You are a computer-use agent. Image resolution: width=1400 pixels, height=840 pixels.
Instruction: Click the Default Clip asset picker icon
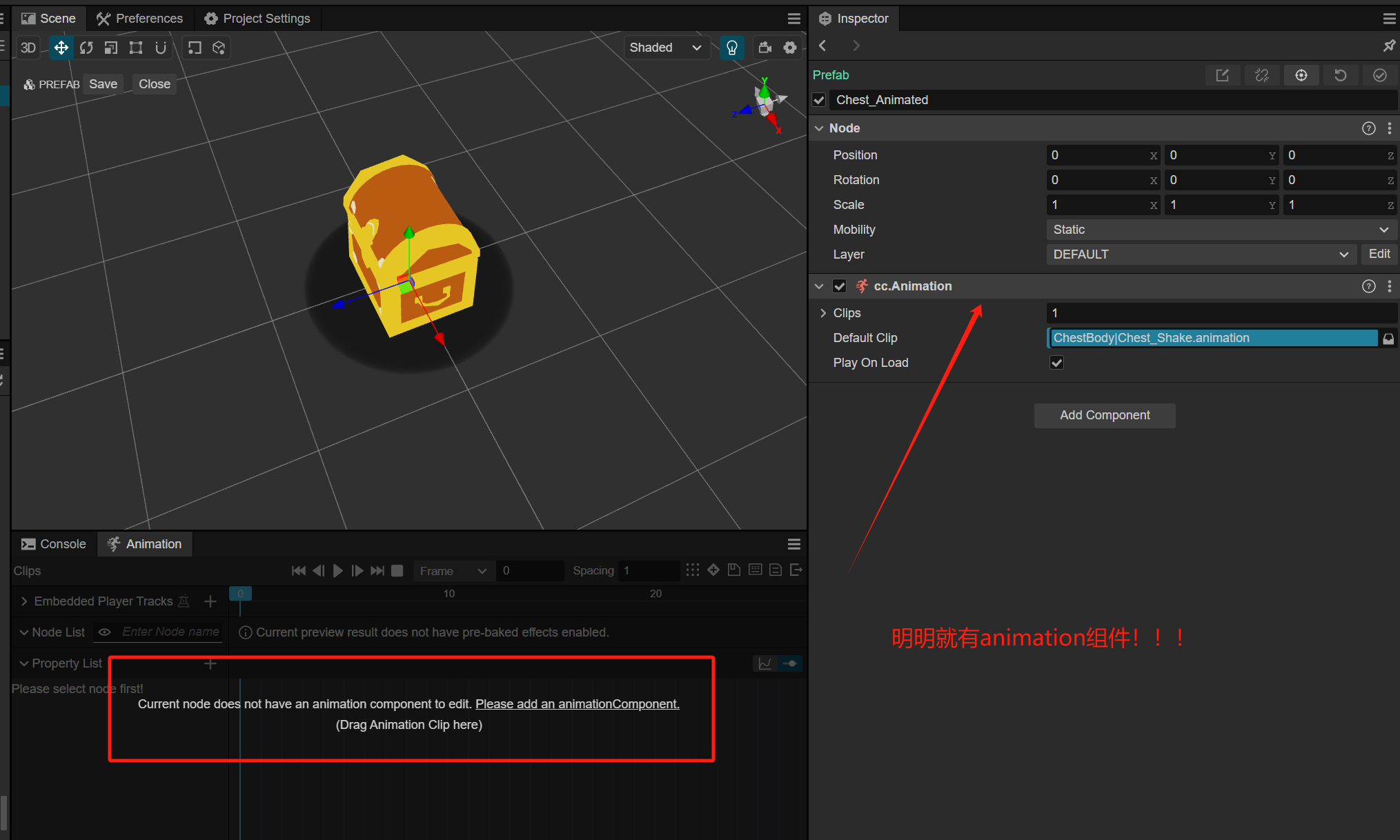click(x=1388, y=338)
